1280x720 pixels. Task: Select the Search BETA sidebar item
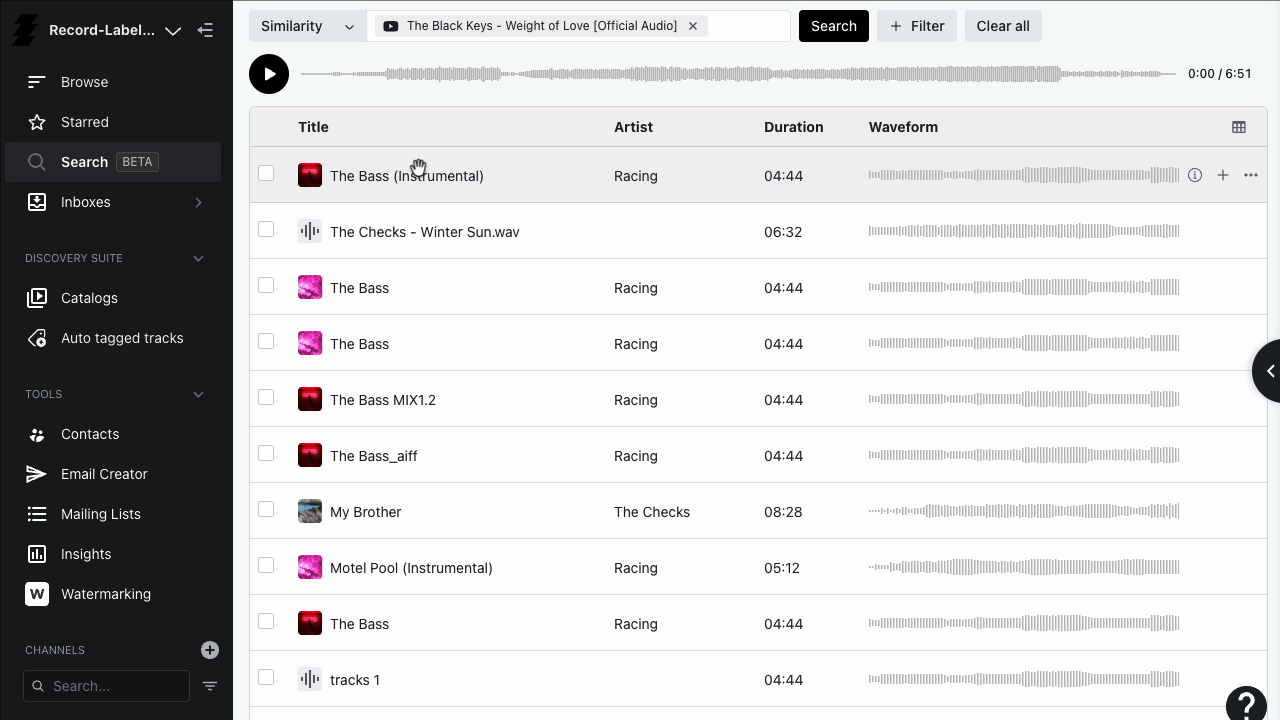coord(113,162)
